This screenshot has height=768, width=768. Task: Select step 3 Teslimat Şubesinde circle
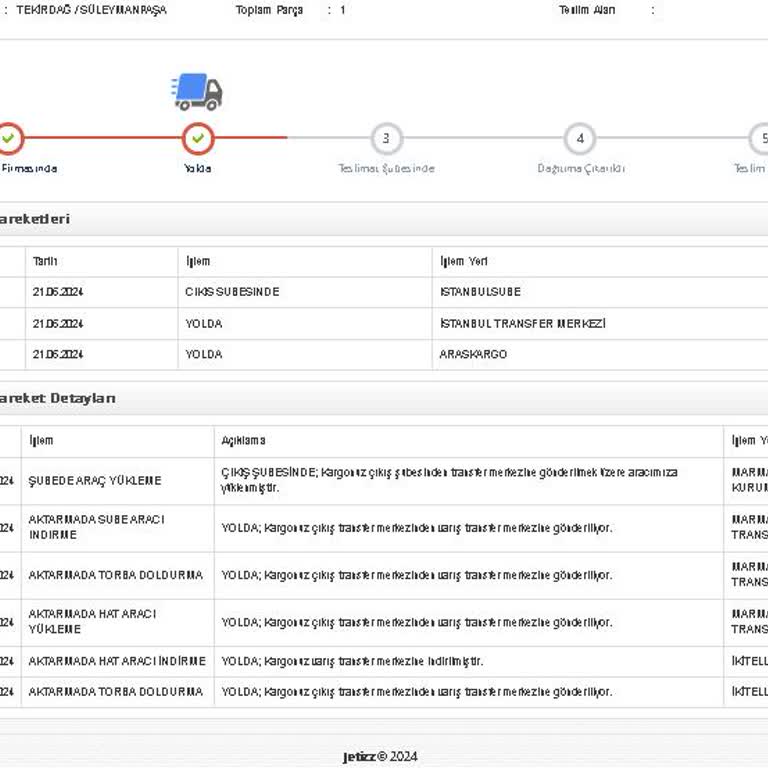(386, 139)
